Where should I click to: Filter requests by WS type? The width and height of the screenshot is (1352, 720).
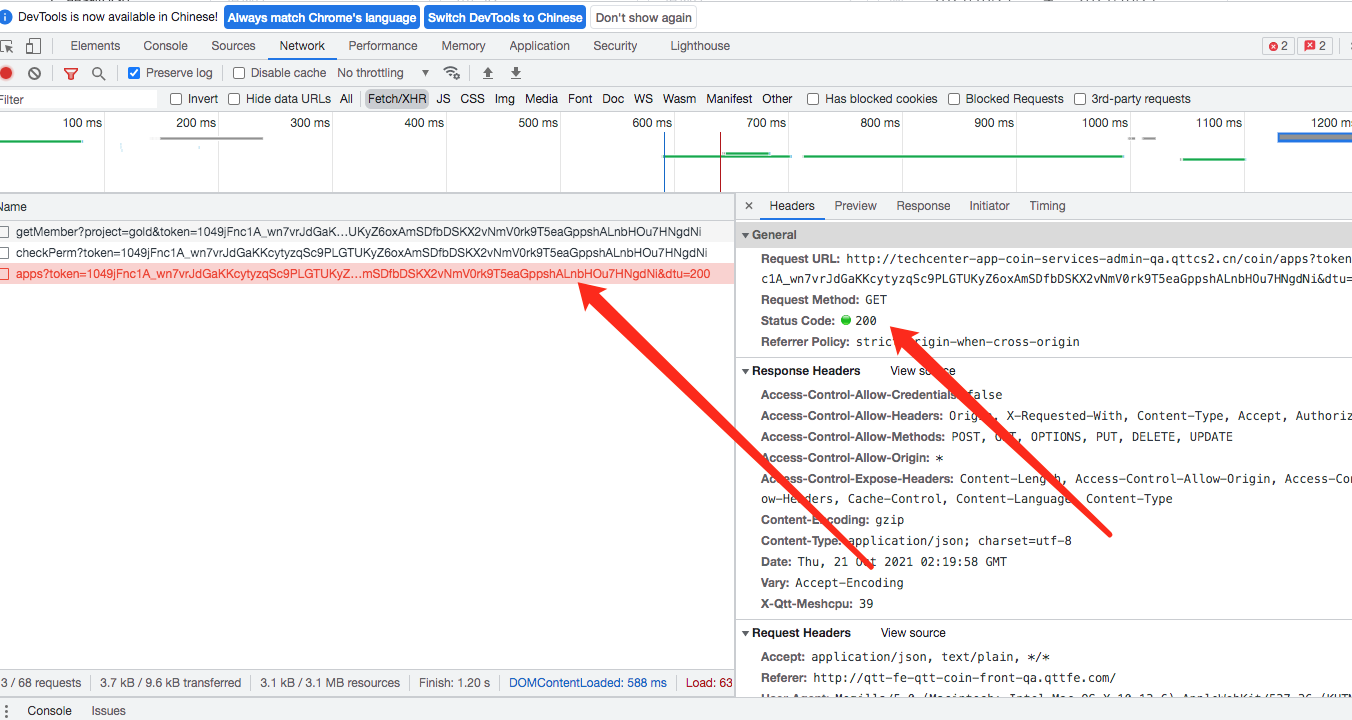click(x=643, y=99)
